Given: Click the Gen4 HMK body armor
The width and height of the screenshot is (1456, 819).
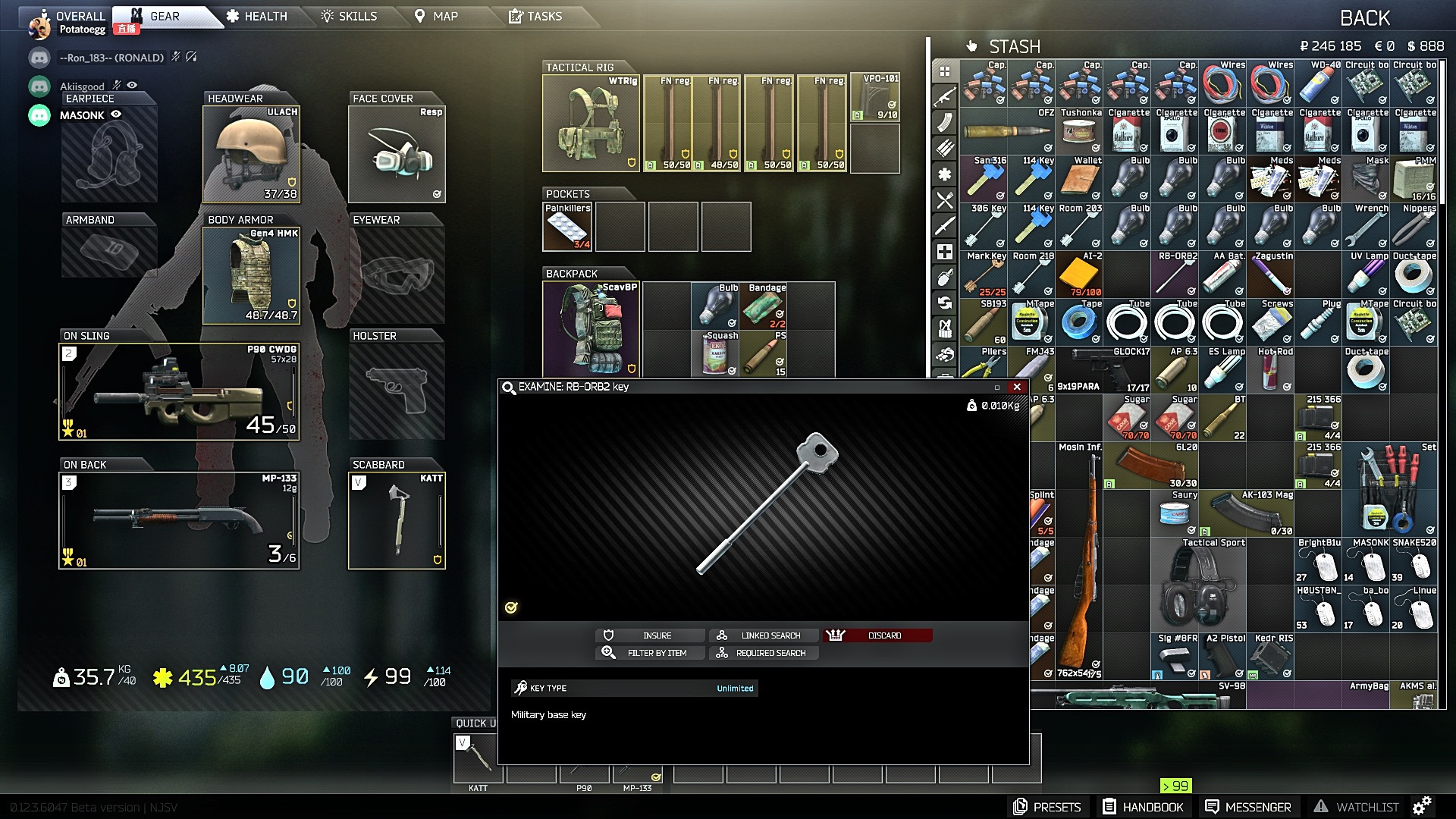Looking at the screenshot, I should (x=251, y=275).
